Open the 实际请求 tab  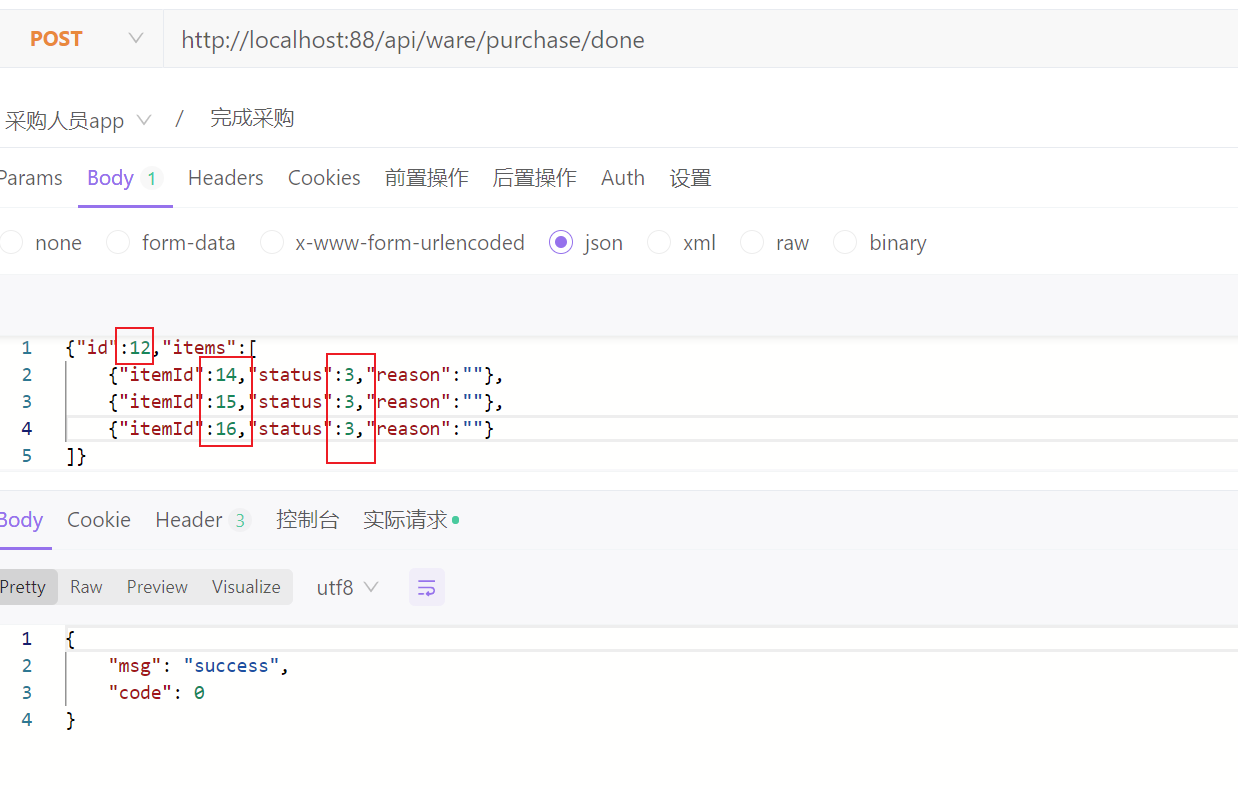coord(411,520)
